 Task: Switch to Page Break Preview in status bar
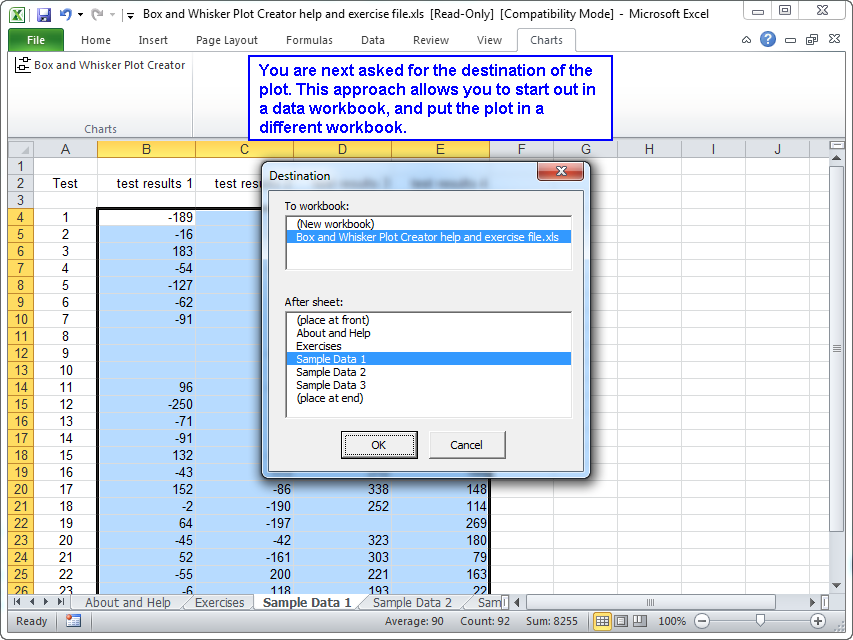pyautogui.click(x=639, y=621)
